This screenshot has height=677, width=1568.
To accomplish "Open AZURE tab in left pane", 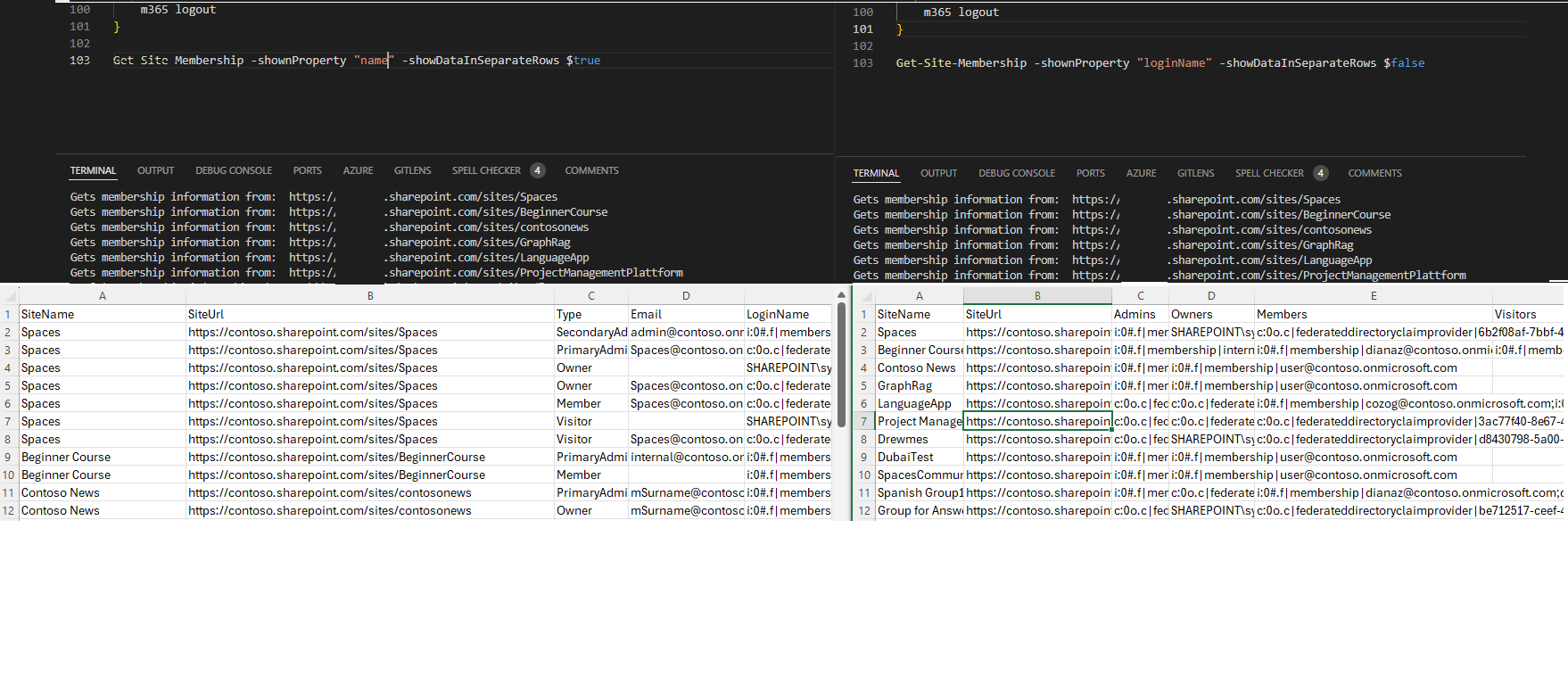I will (358, 170).
